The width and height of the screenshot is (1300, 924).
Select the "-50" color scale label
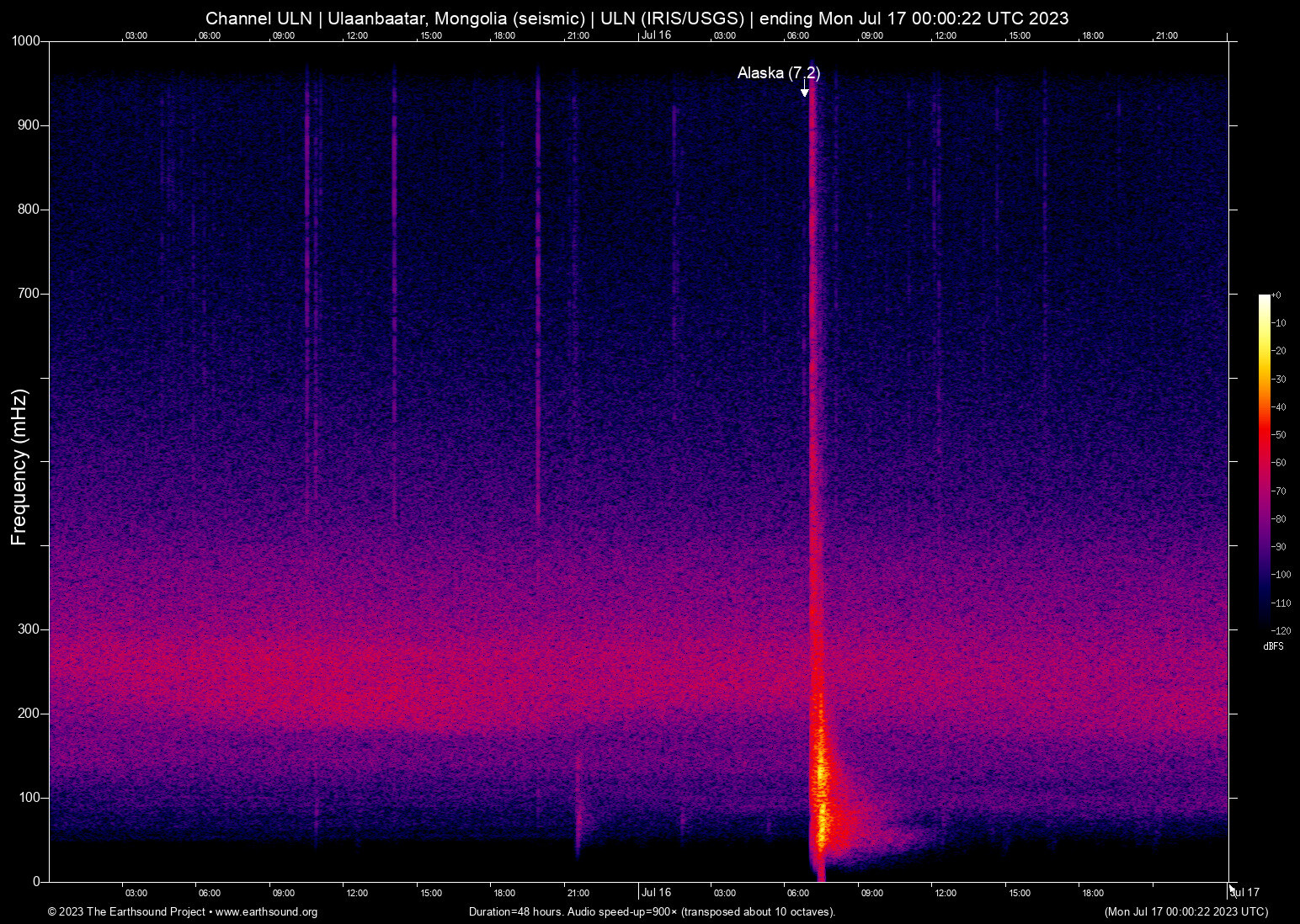click(1279, 435)
